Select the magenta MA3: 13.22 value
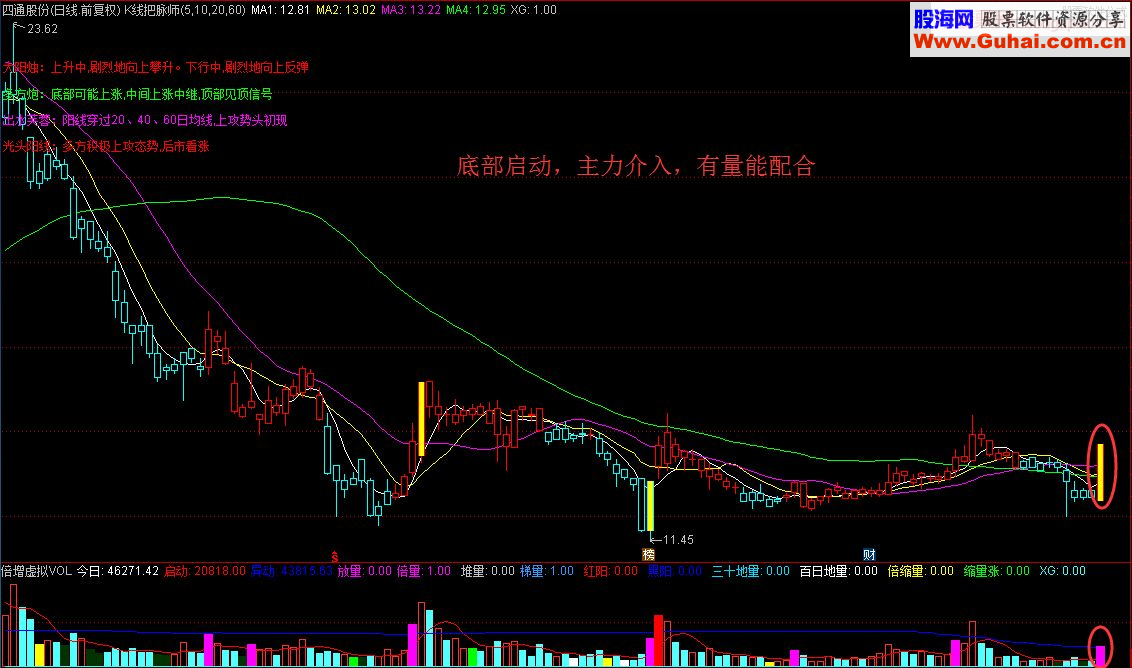Screen dimensions: 1132x668 411,10
